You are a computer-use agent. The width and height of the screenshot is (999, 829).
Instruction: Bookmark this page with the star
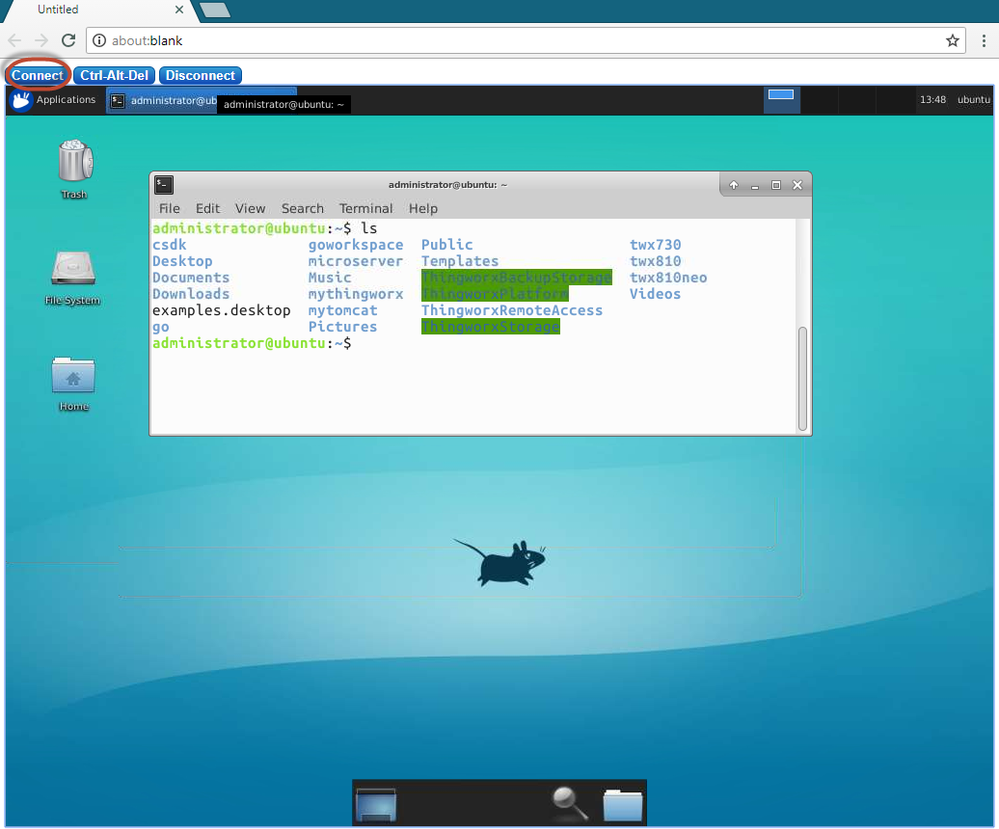pos(952,41)
